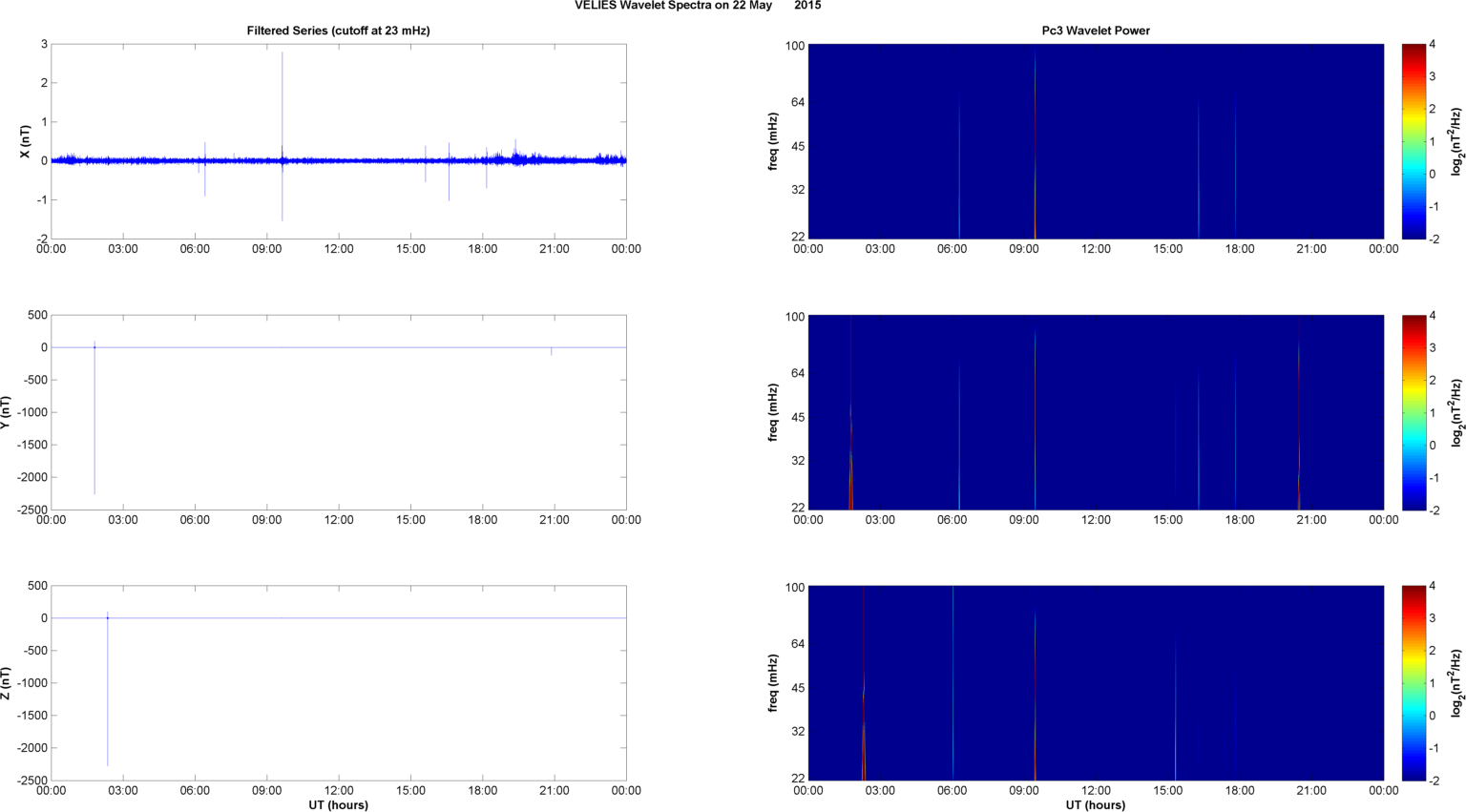Click the top colorbar's log2(nT²/Hz) label

click(x=1456, y=141)
